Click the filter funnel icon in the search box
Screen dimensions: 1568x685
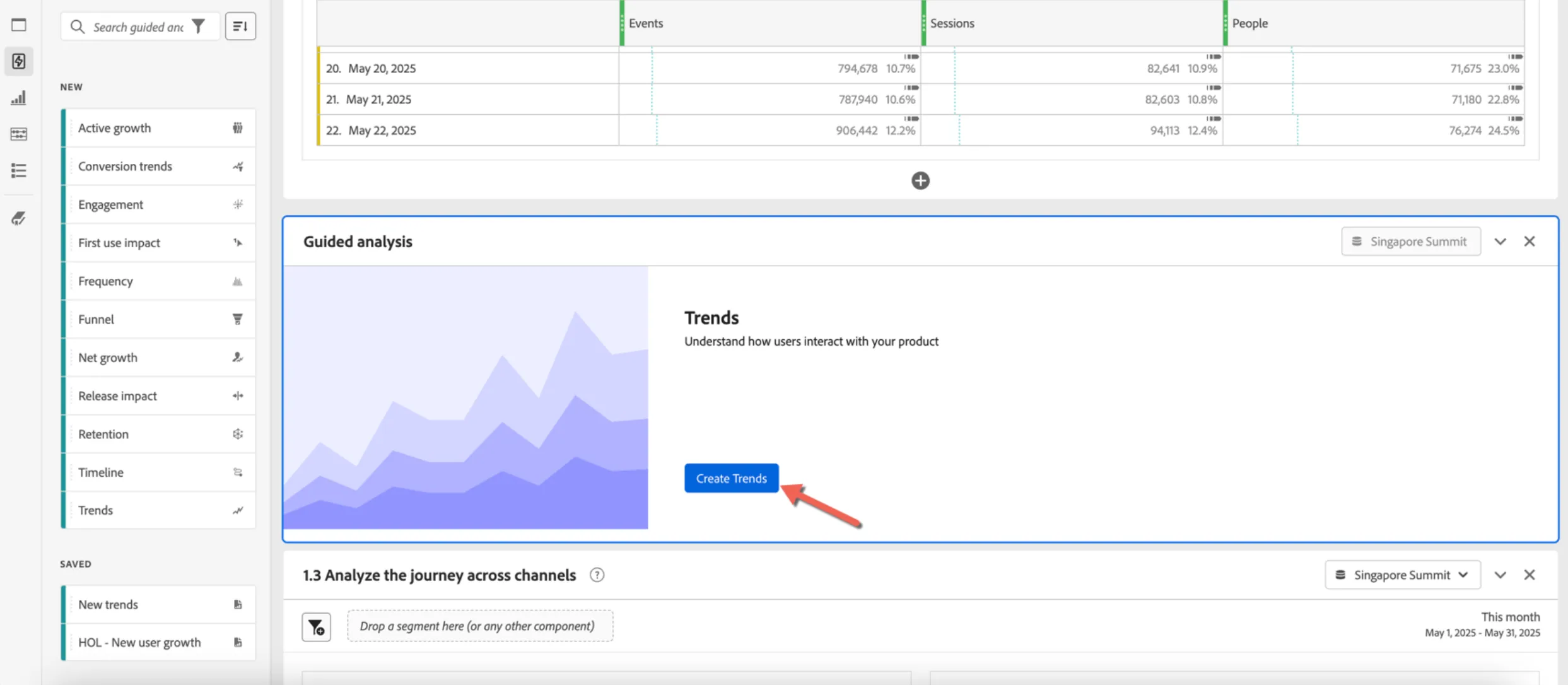[x=199, y=26]
